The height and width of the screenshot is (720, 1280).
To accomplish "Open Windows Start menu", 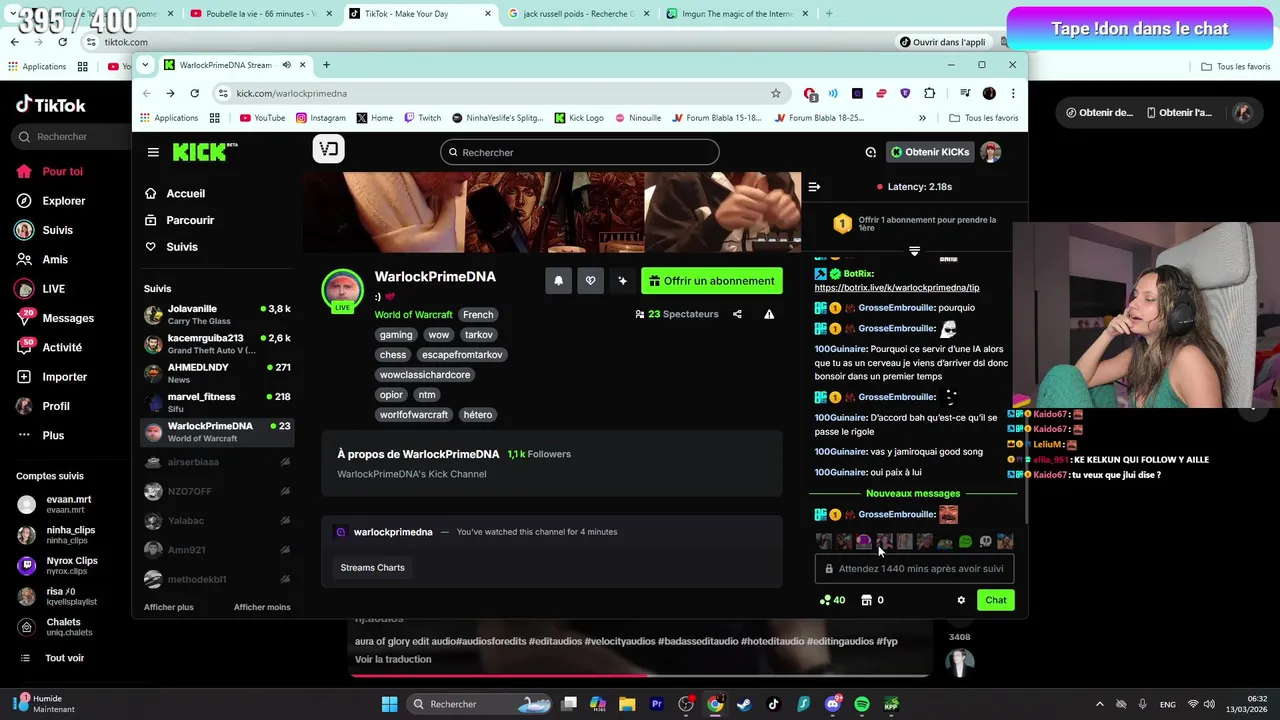I will click(389, 704).
